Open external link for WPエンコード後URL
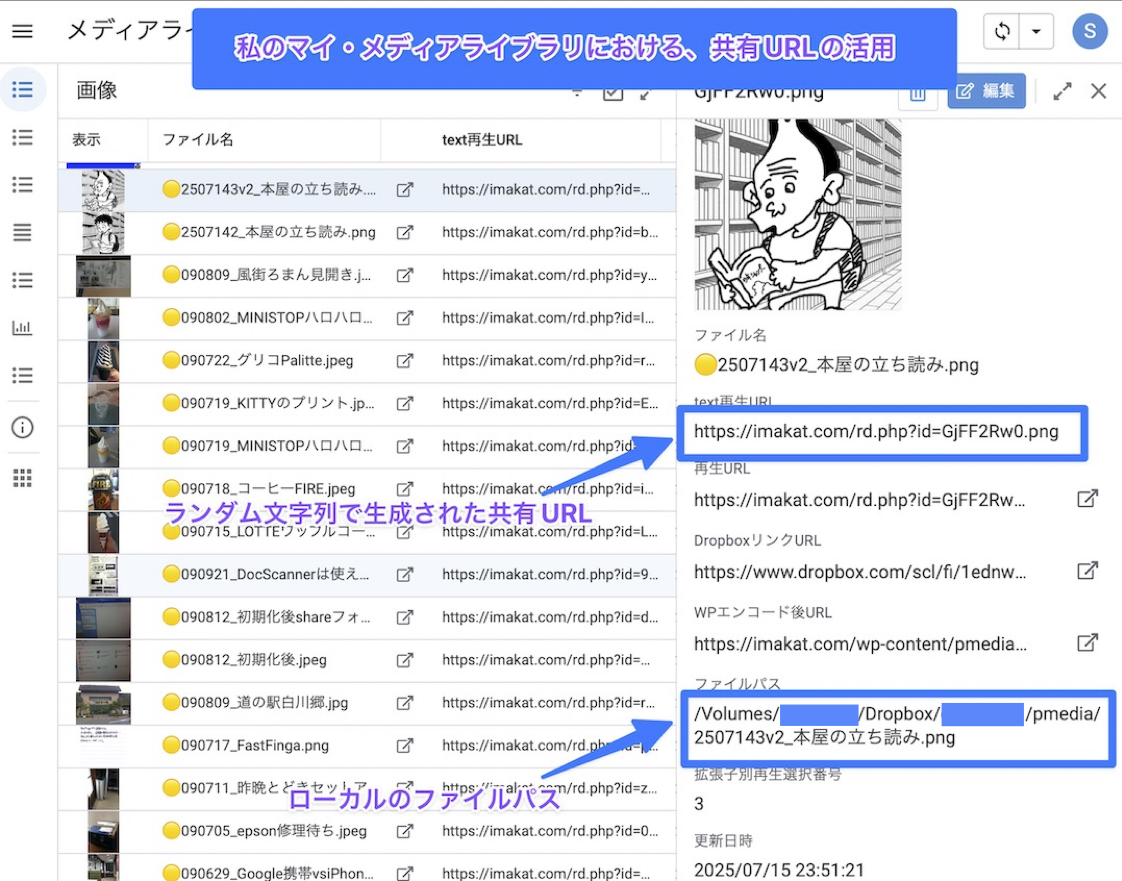Image resolution: width=1122 pixels, height=881 pixels. click(x=1087, y=643)
